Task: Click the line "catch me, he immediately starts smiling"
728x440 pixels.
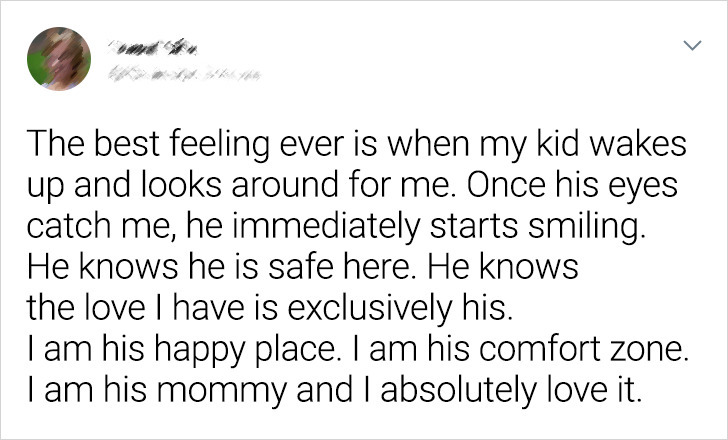Action: (336, 227)
